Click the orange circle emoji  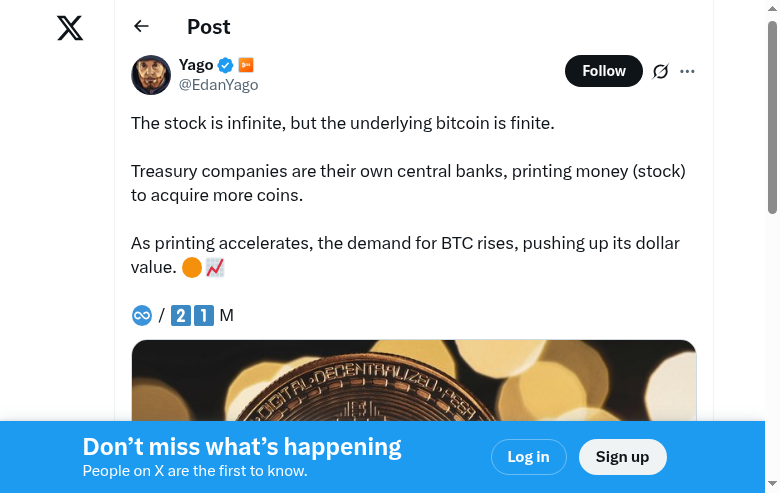[x=192, y=267]
